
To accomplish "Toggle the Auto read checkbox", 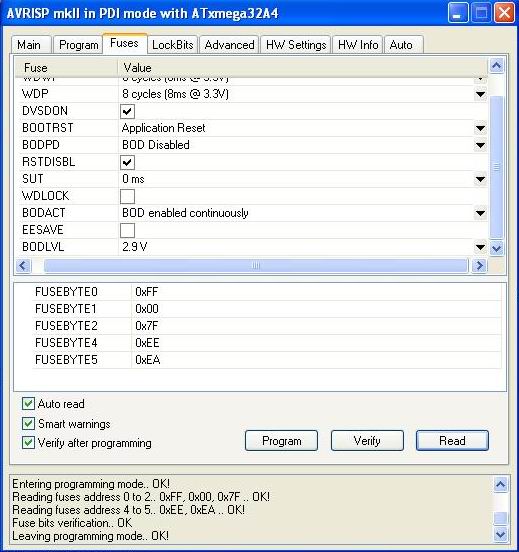I will [x=28, y=403].
